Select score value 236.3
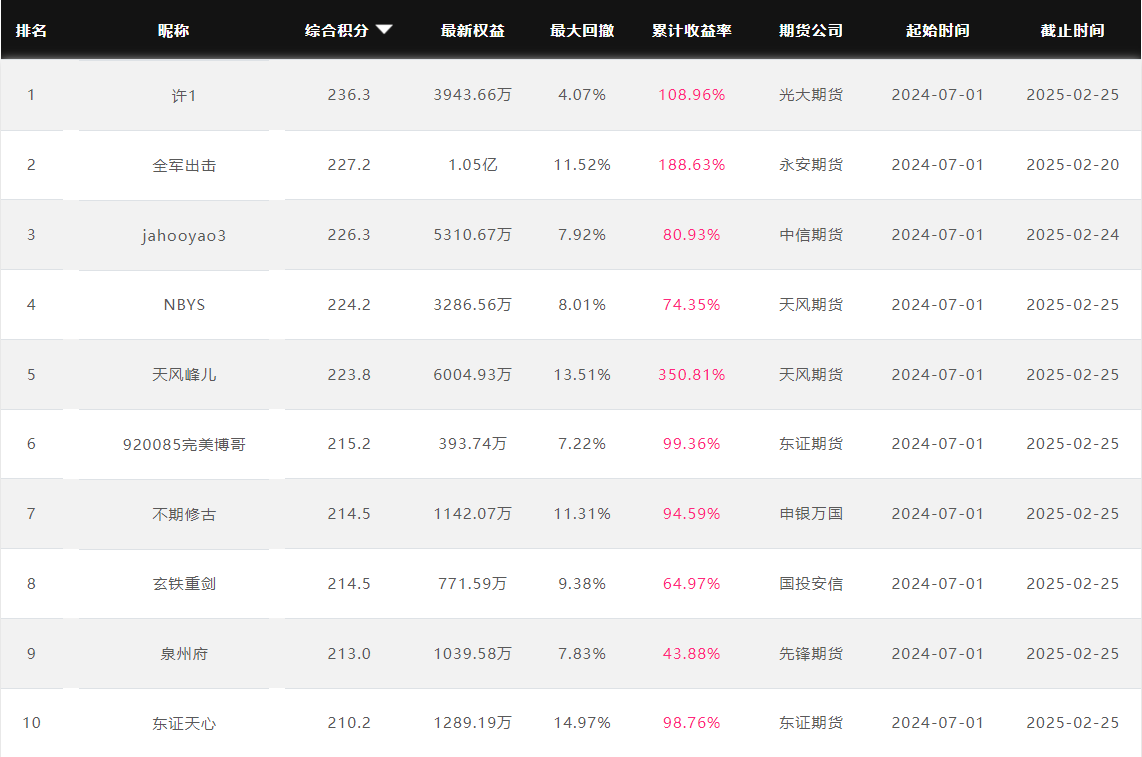The height and width of the screenshot is (757, 1142). (x=349, y=95)
